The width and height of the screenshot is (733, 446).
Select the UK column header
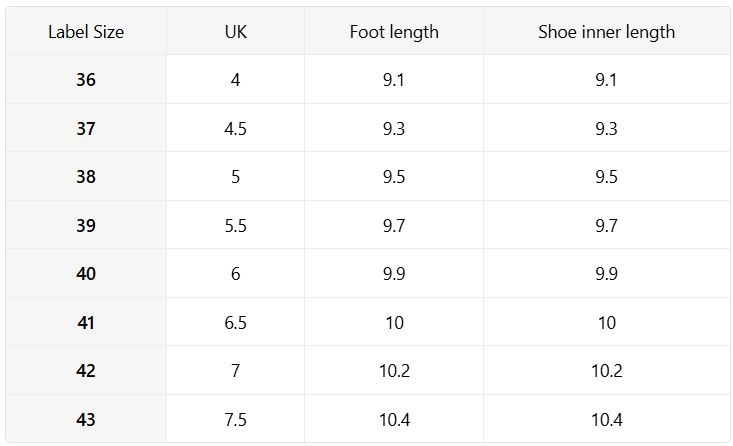pyautogui.click(x=235, y=32)
